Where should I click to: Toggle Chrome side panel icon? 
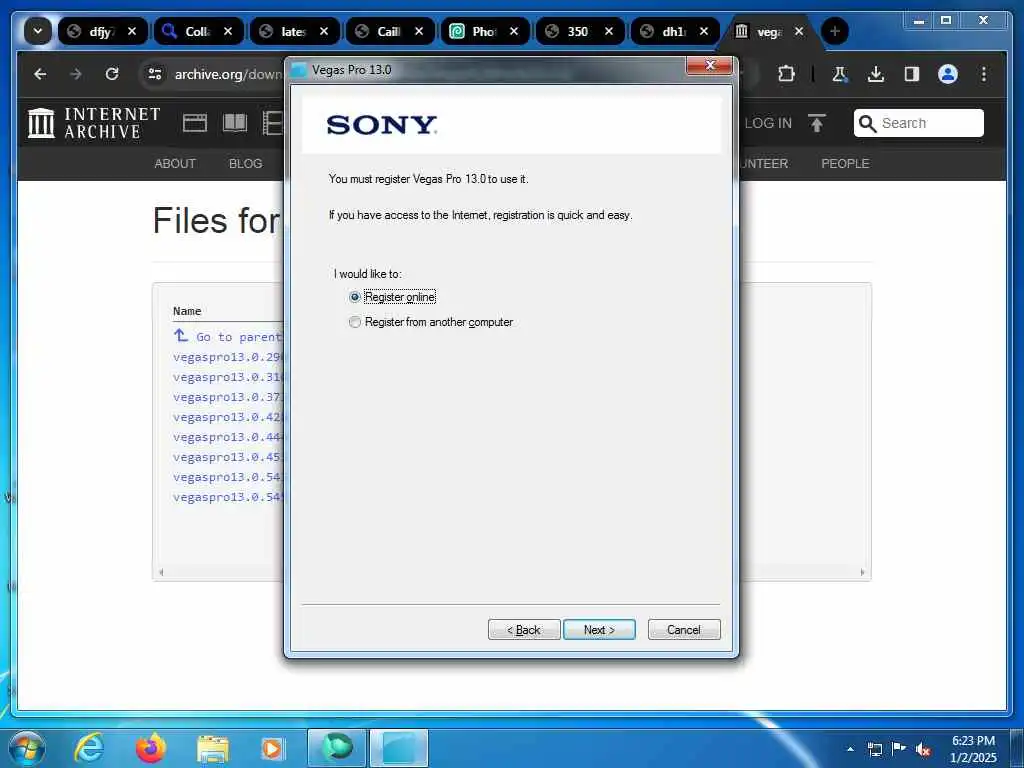click(912, 74)
